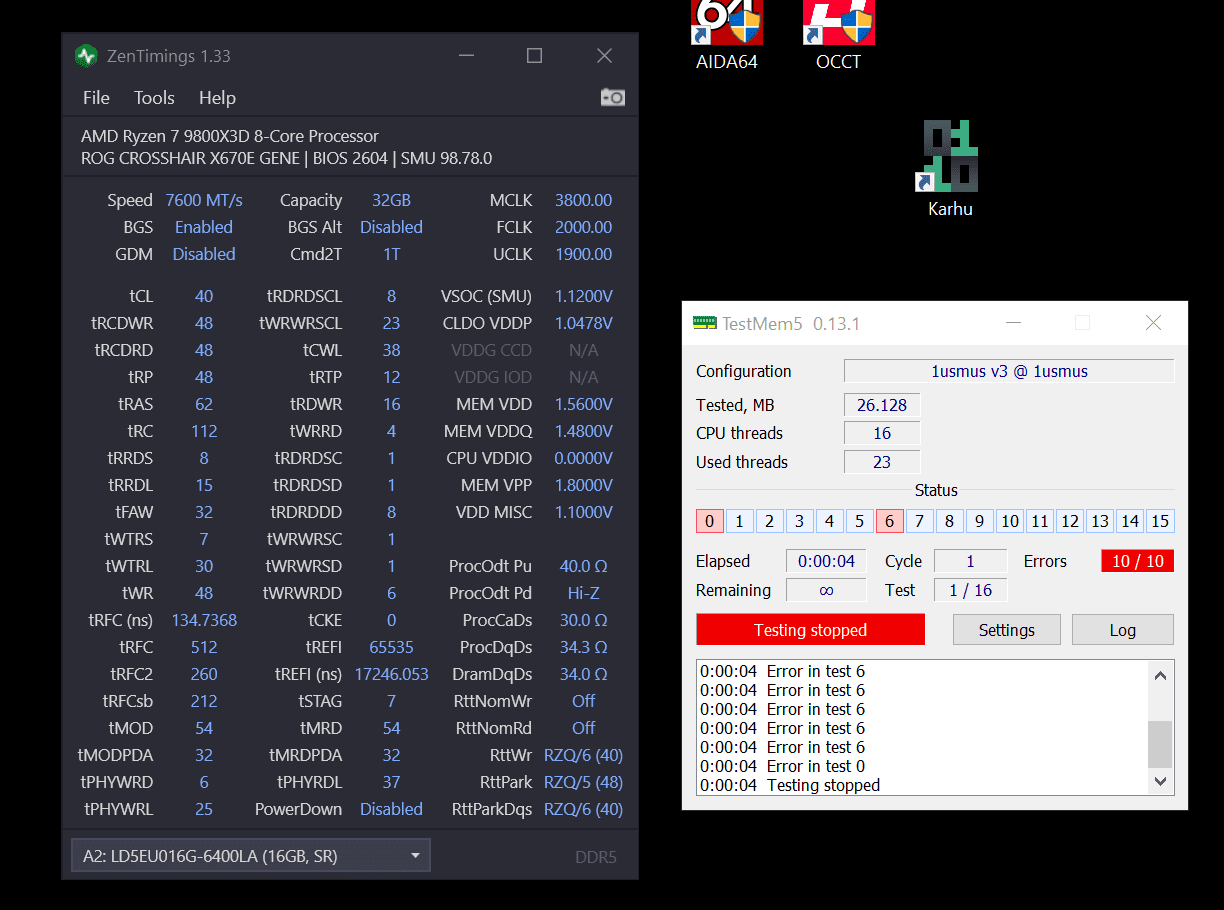The height and width of the screenshot is (910, 1224).
Task: Click the AMD Ryzen 7 9800X3D processor text
Action: [230, 136]
